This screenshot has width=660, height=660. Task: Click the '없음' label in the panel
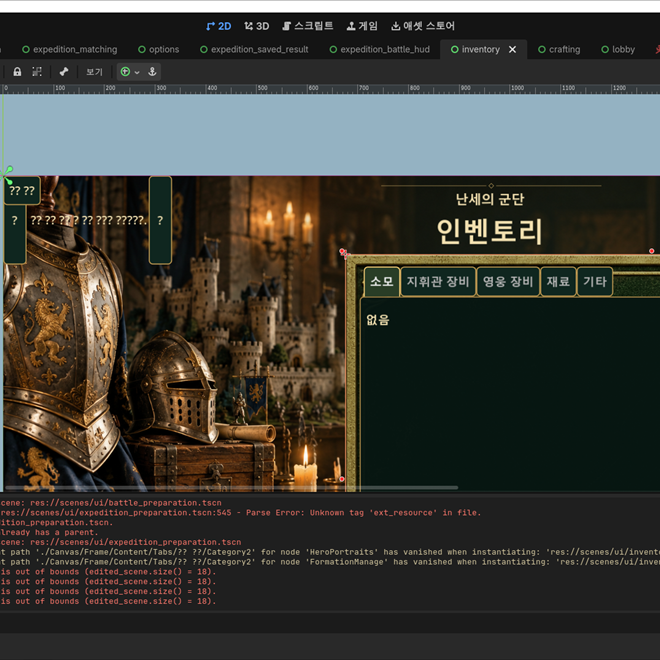pyautogui.click(x=378, y=320)
